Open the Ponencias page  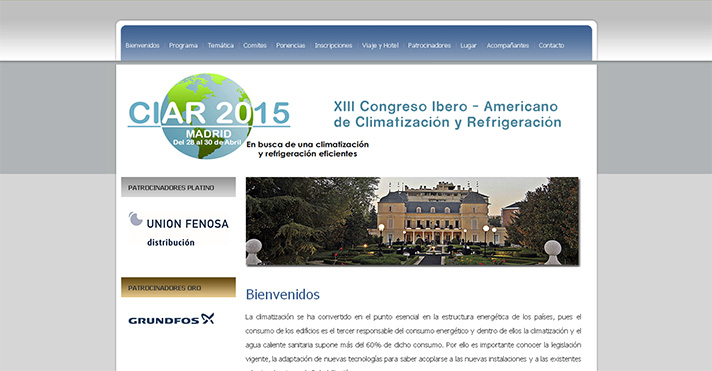point(291,45)
